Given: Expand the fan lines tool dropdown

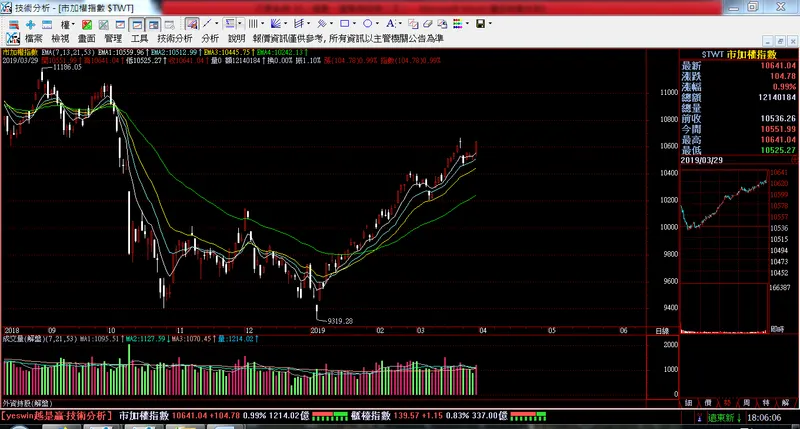Looking at the screenshot, I should tap(285, 23).
